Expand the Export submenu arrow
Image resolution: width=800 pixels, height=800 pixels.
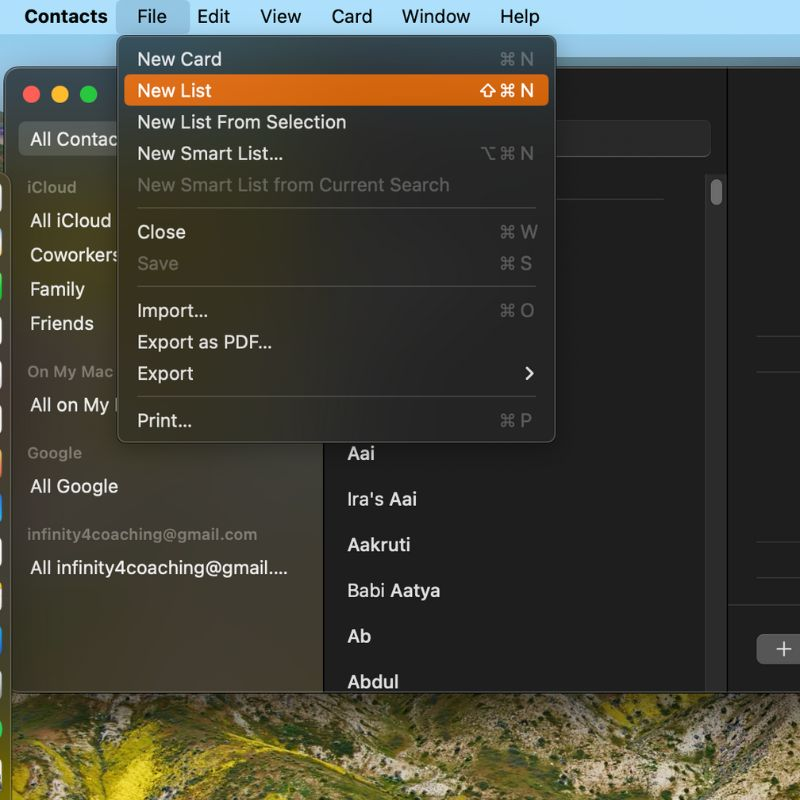click(529, 373)
